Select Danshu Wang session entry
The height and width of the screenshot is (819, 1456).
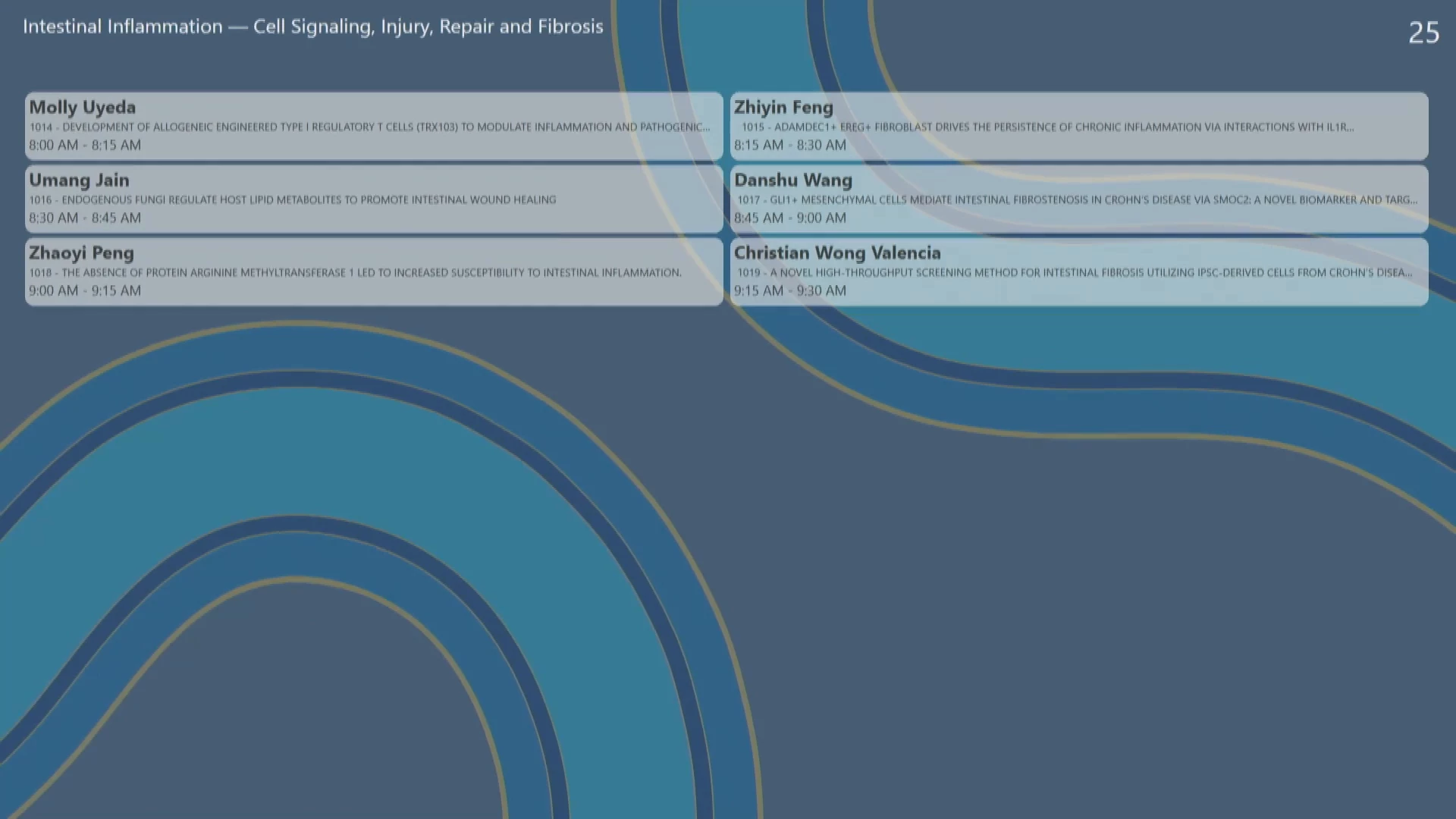pyautogui.click(x=792, y=180)
